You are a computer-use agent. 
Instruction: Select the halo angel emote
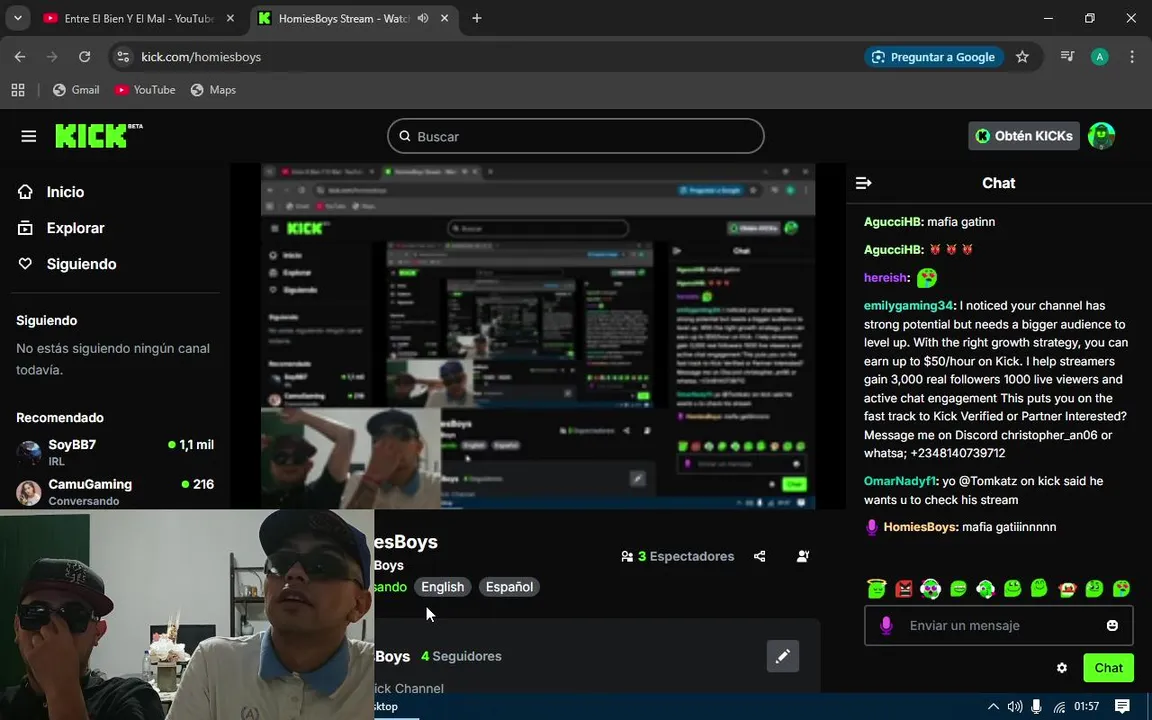pos(876,588)
